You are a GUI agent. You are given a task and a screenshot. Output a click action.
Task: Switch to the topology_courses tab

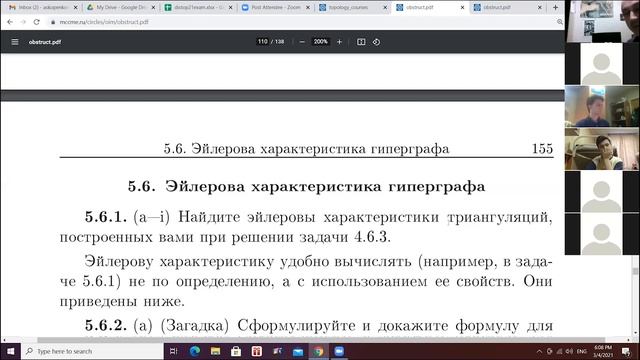(353, 7)
